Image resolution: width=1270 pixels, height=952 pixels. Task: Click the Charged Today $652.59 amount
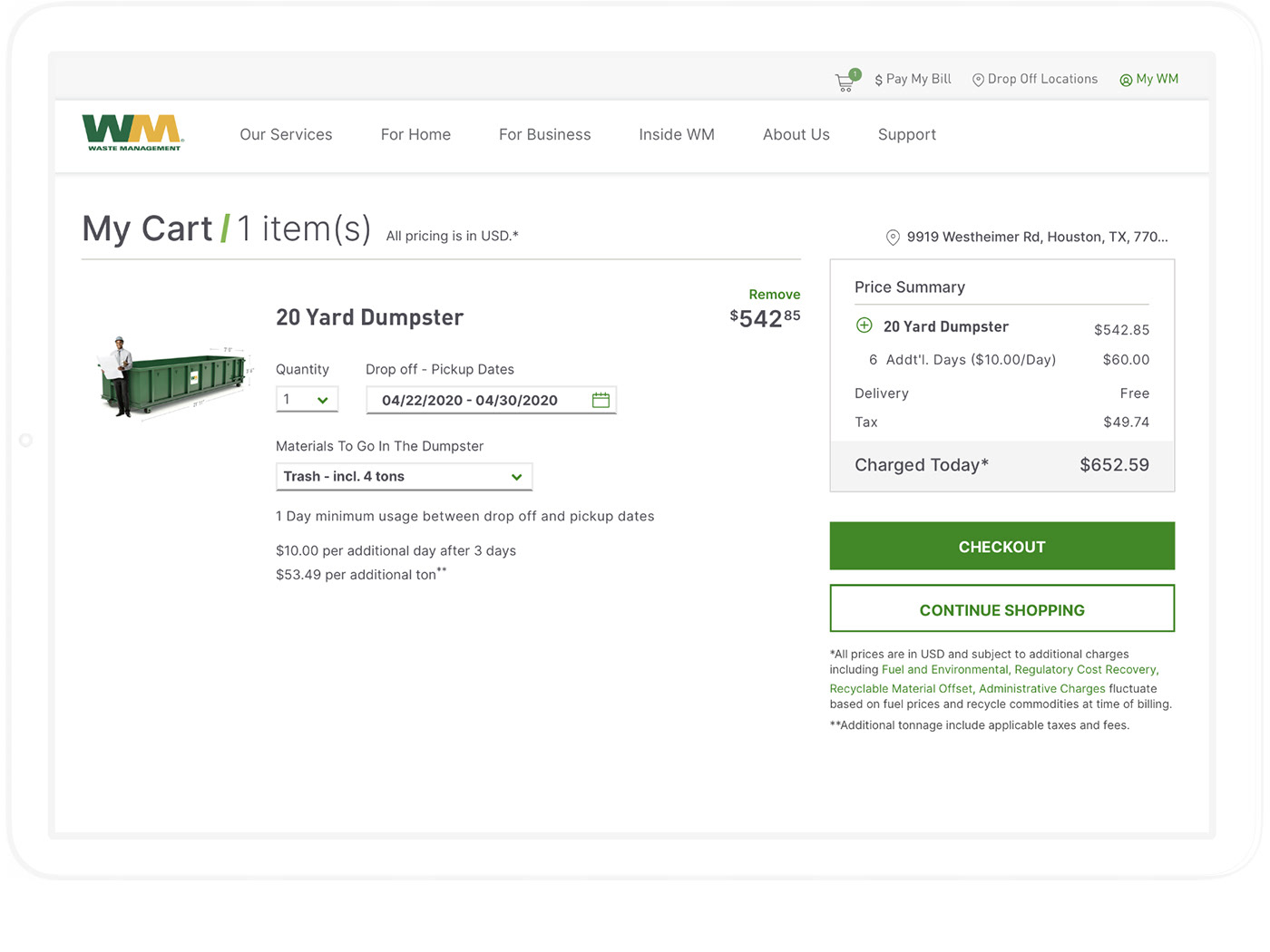point(1114,465)
